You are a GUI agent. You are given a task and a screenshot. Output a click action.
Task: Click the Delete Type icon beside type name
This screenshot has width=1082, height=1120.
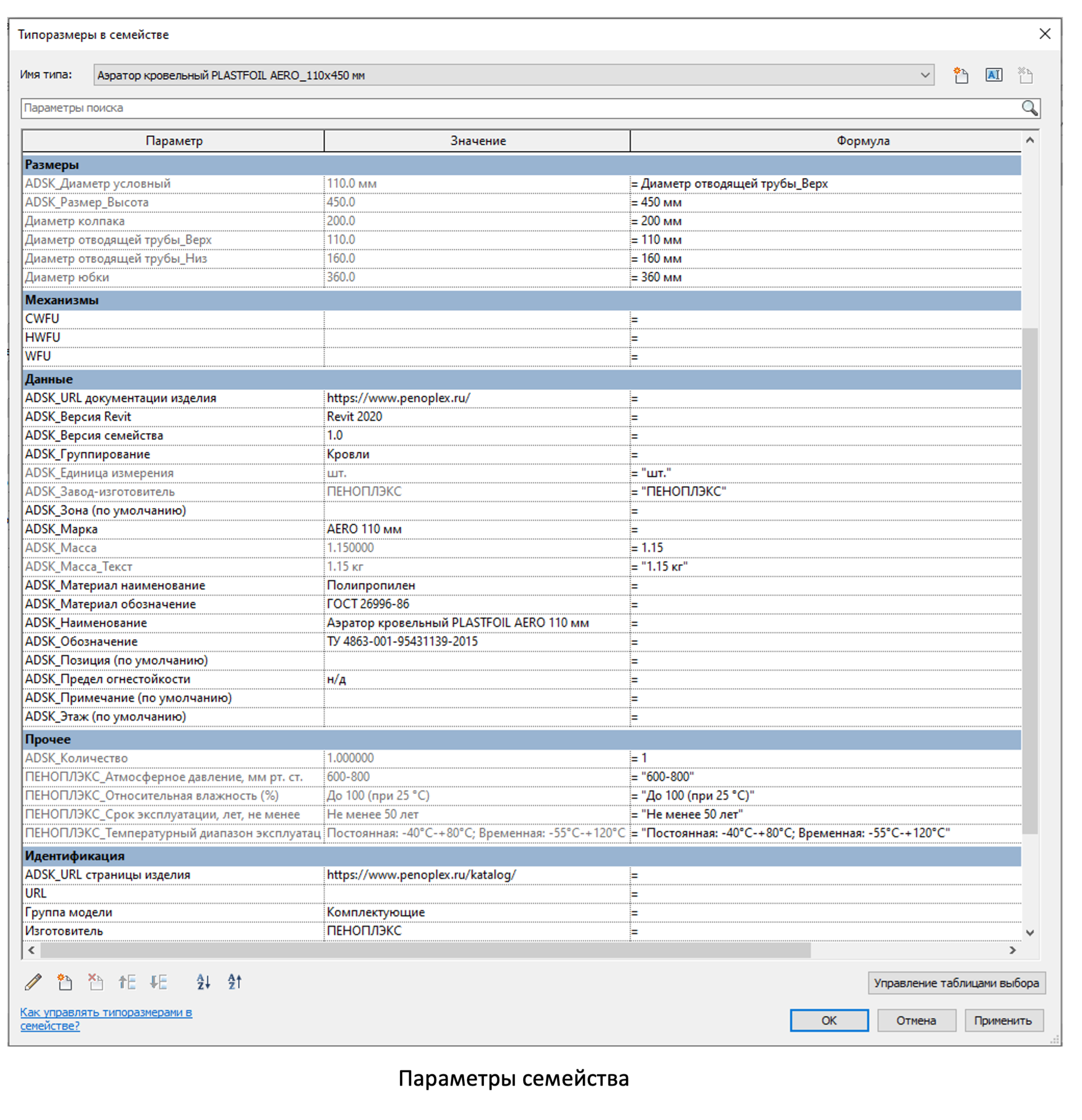[1025, 75]
